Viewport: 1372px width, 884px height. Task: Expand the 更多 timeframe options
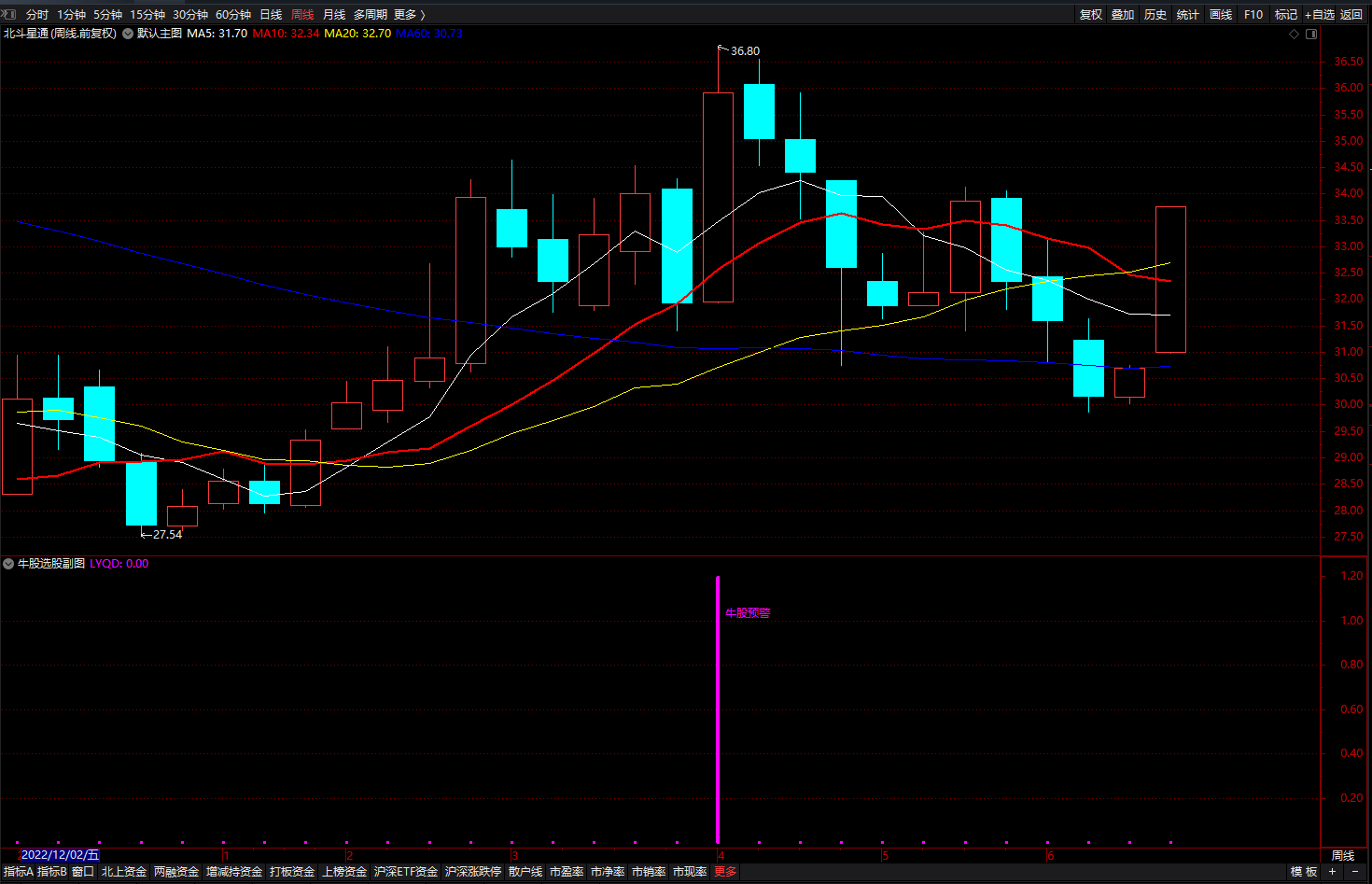(409, 14)
